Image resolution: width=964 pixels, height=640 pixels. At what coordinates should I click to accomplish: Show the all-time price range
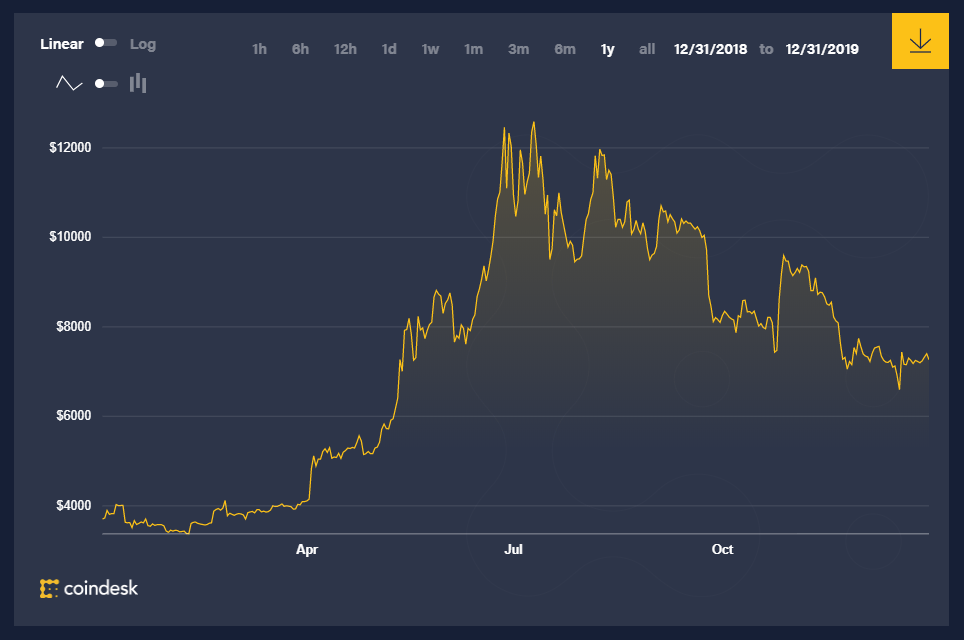coord(647,49)
